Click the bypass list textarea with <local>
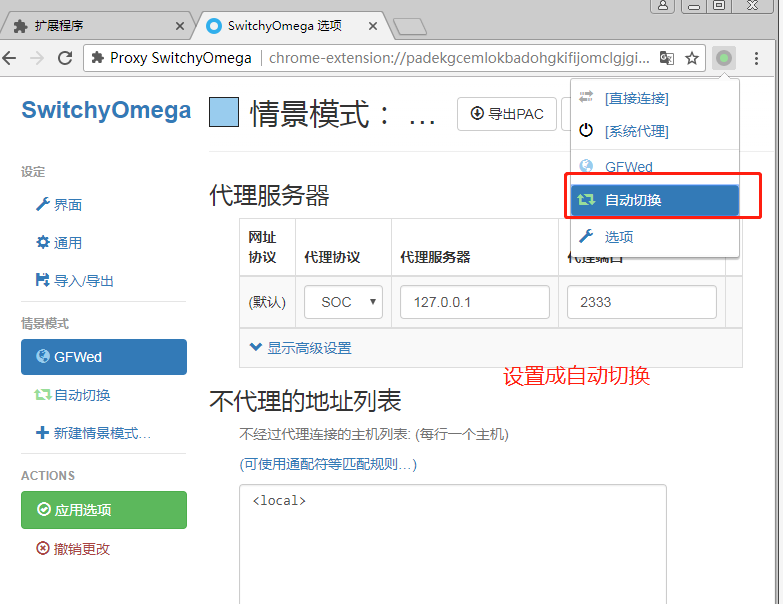Image resolution: width=783 pixels, height=604 pixels. (x=452, y=544)
